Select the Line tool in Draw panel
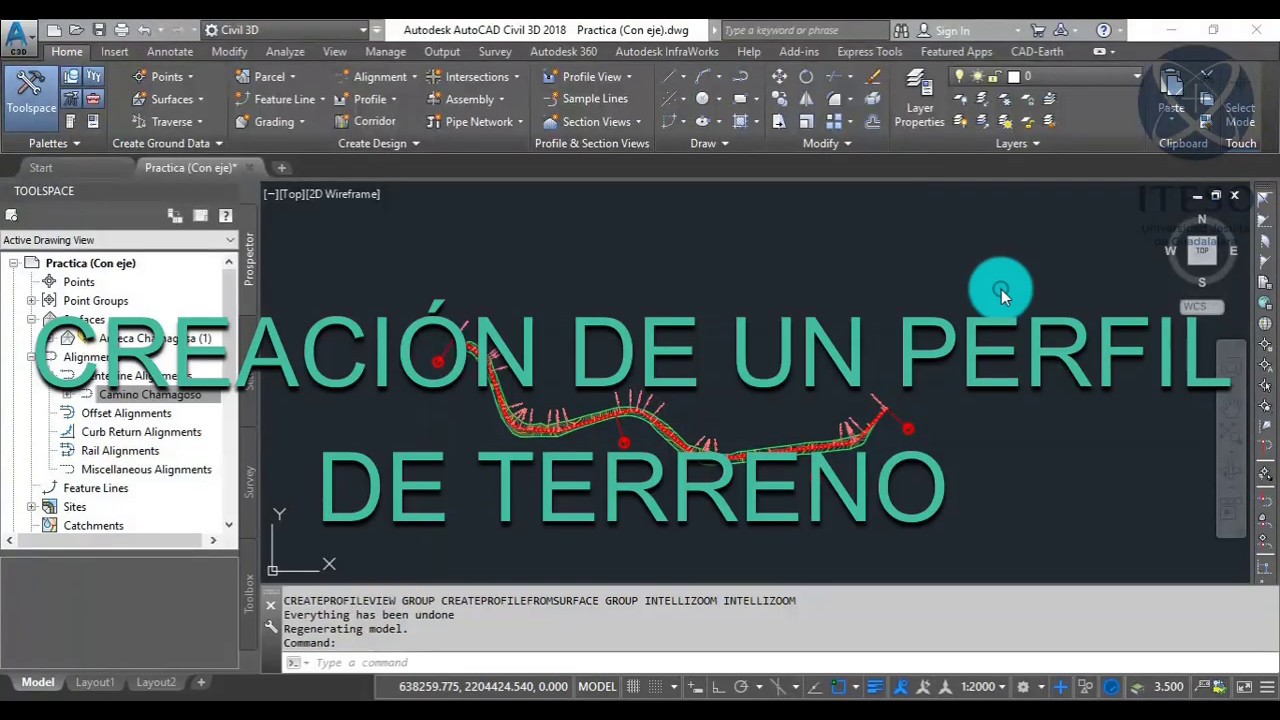The height and width of the screenshot is (720, 1280). 670,76
